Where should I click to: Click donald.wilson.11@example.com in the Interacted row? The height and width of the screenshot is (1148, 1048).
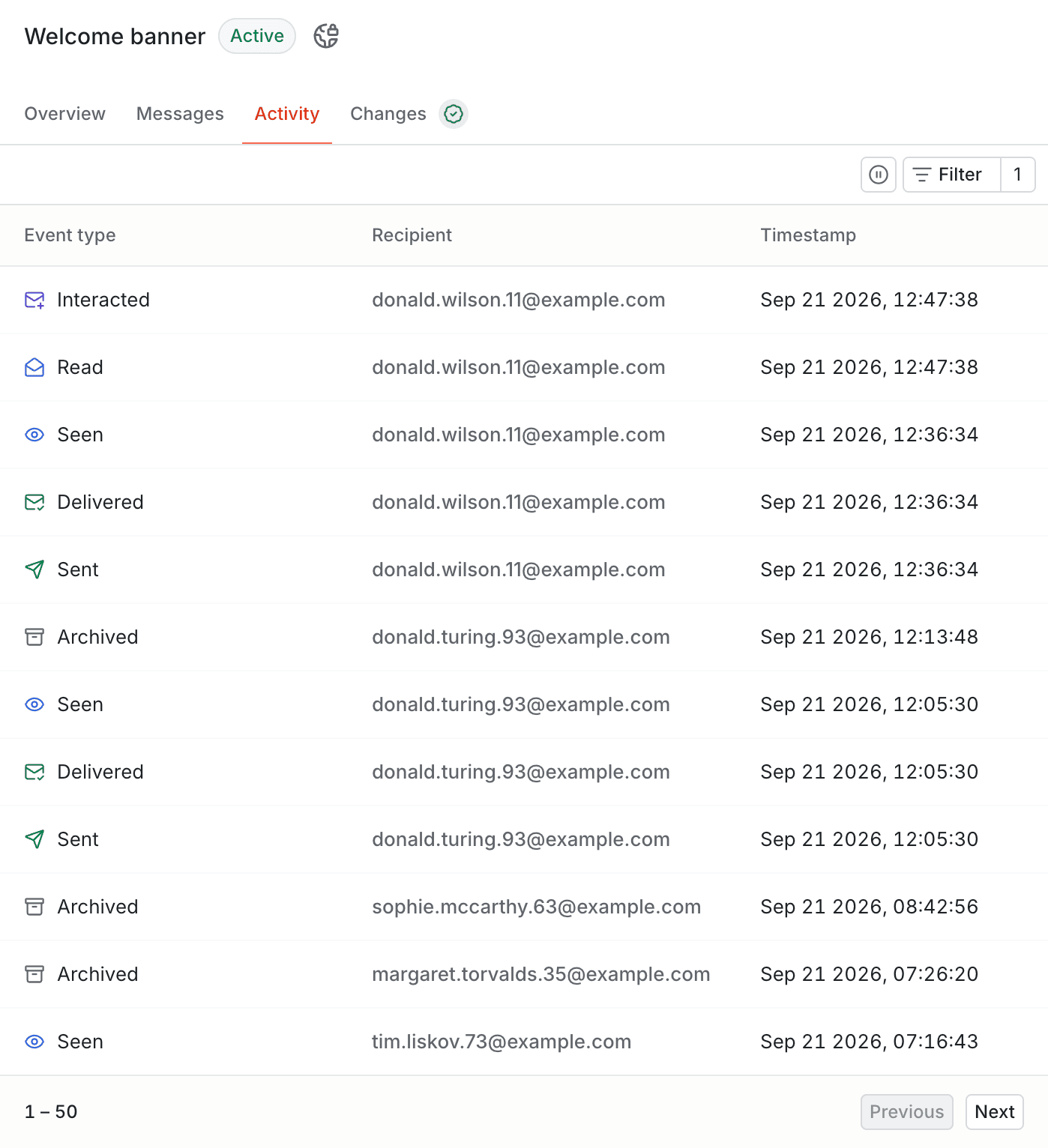pos(519,300)
